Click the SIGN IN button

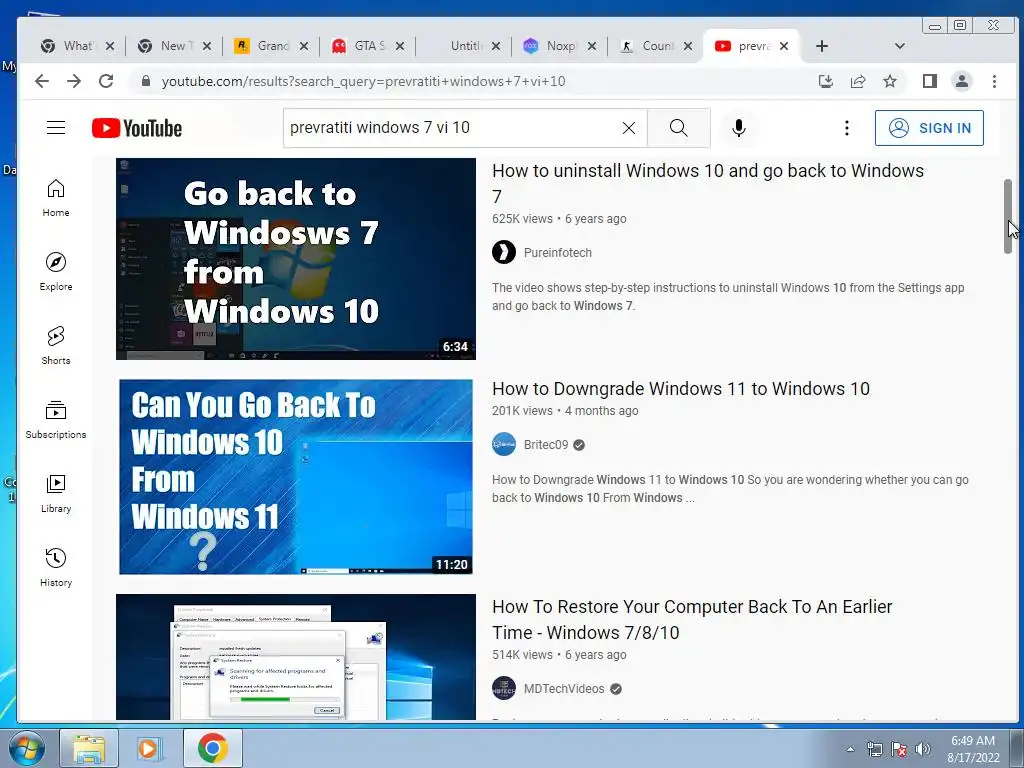pos(929,128)
